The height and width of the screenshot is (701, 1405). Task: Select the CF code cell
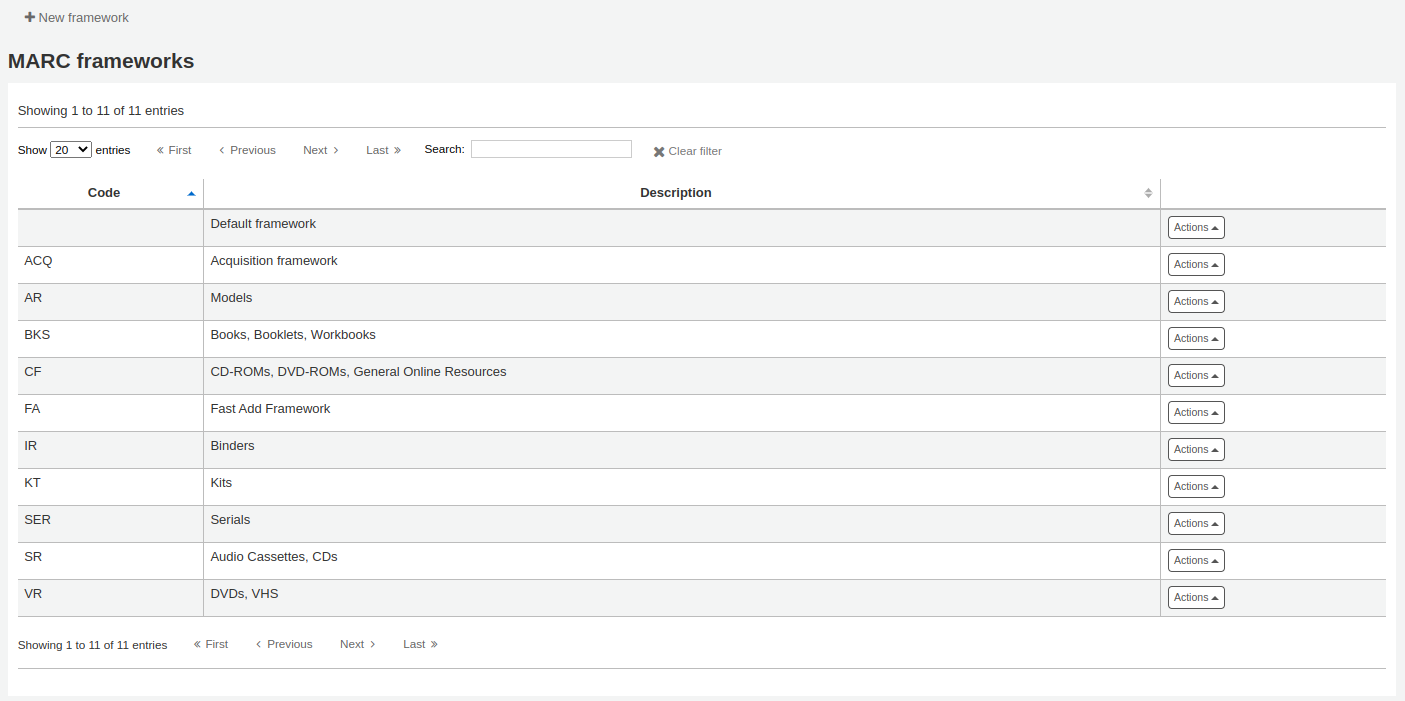[x=110, y=376]
